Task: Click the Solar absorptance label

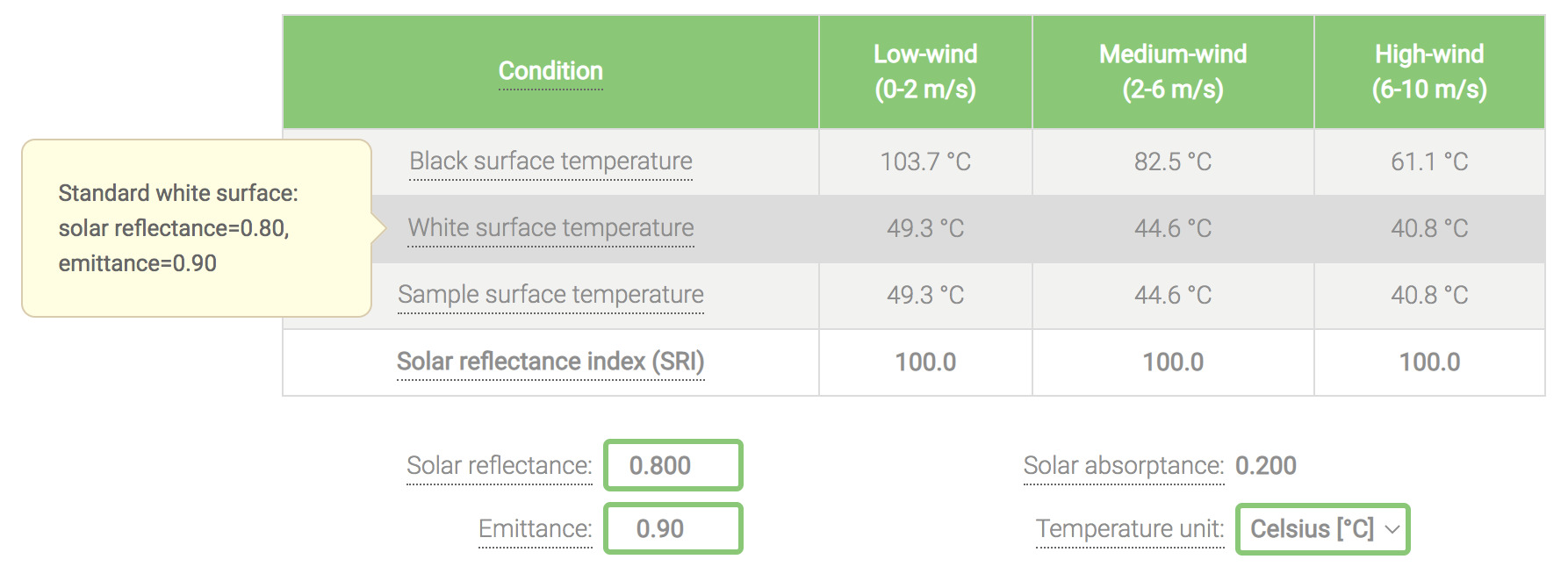Action: coord(1123,465)
